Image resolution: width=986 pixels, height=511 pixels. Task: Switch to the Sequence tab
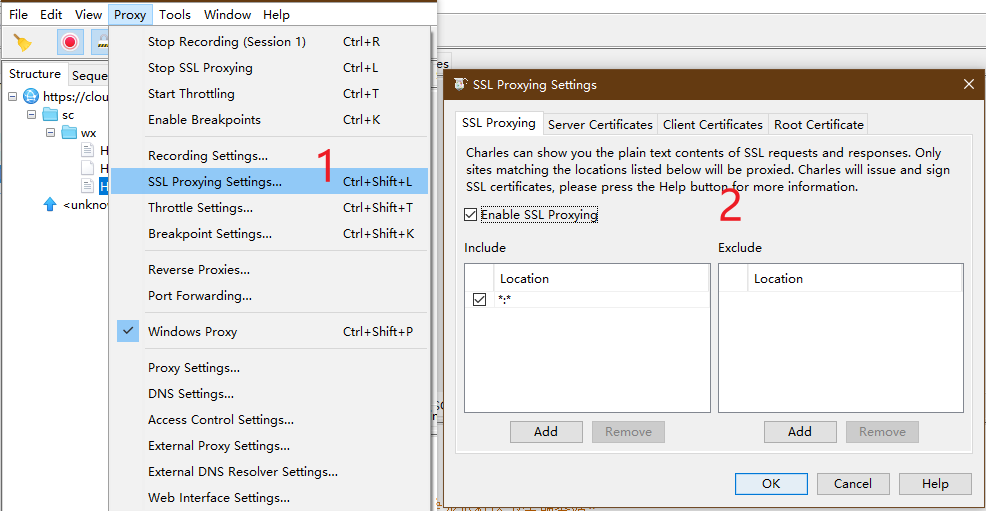[x=89, y=75]
